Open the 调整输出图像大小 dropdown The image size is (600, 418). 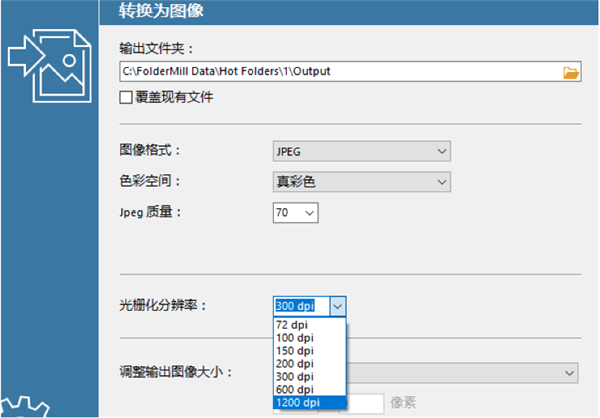click(462, 373)
